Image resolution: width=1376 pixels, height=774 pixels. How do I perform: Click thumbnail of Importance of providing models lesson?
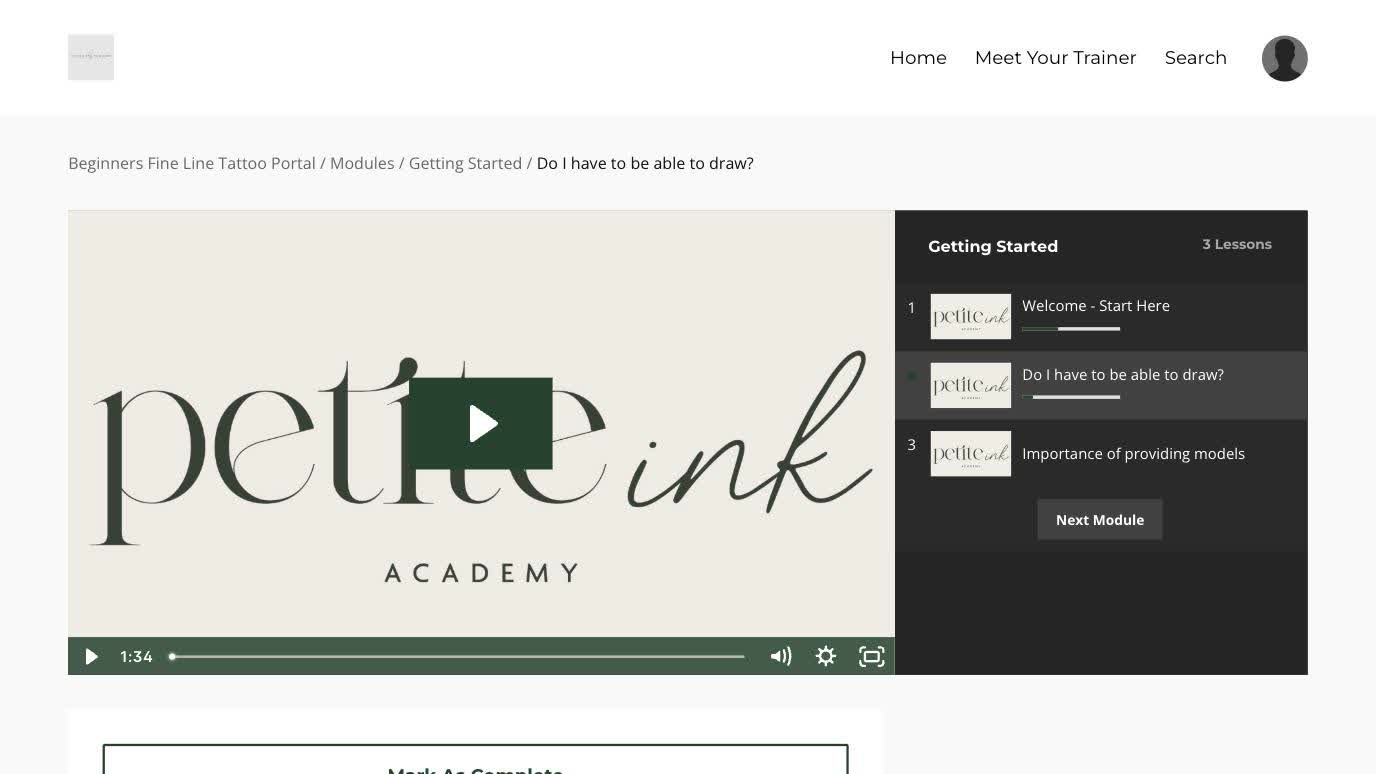pos(970,454)
